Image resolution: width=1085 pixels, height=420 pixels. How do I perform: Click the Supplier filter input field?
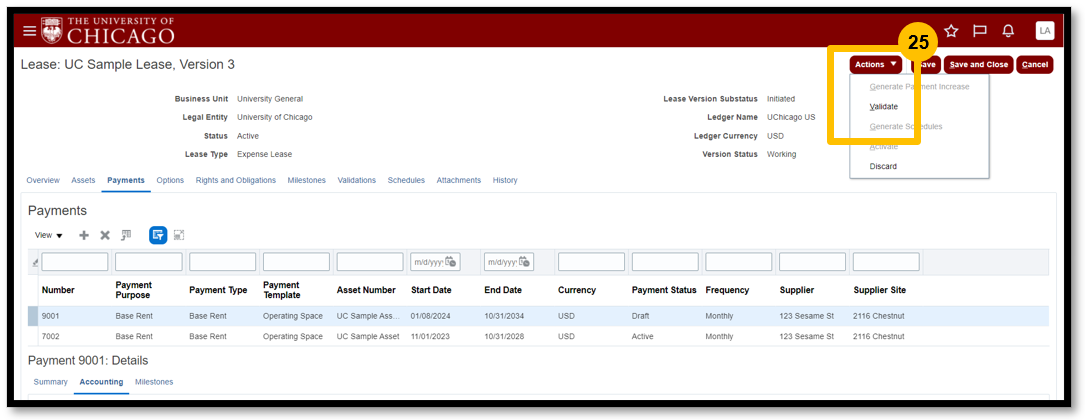(812, 262)
